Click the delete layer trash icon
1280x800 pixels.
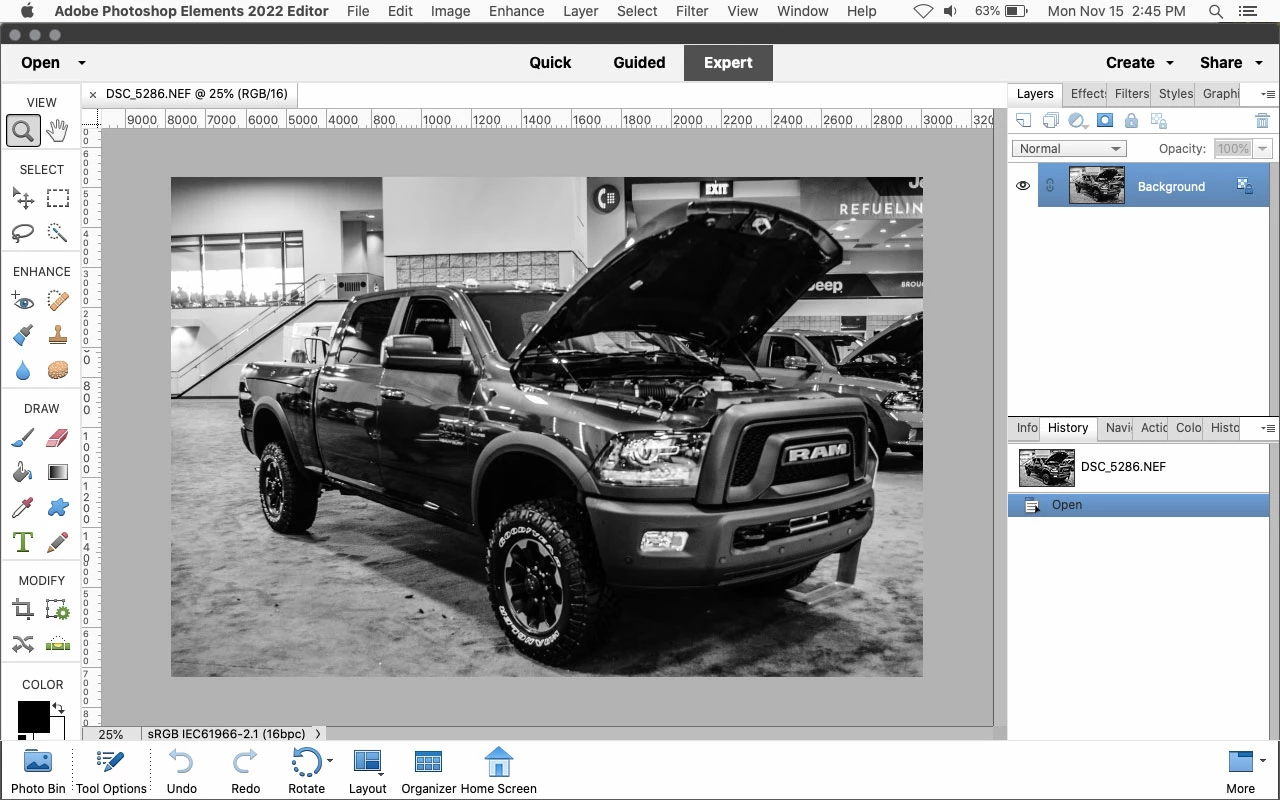(1262, 121)
